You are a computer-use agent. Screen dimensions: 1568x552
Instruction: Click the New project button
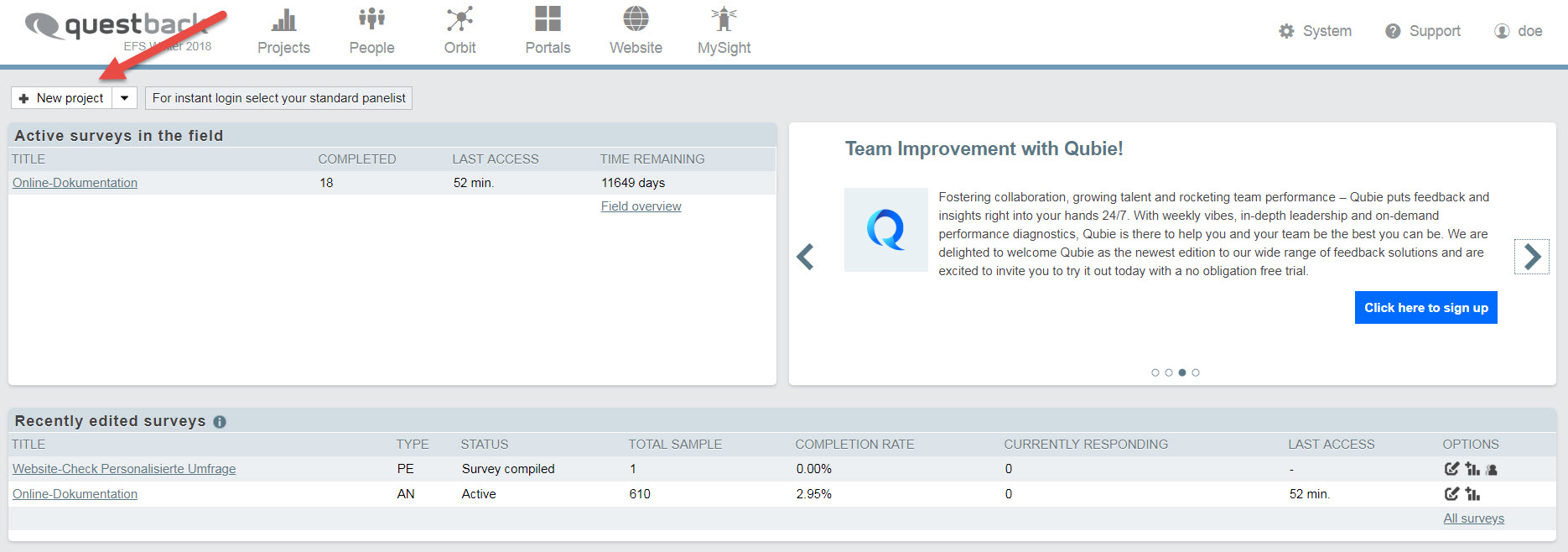tap(61, 98)
